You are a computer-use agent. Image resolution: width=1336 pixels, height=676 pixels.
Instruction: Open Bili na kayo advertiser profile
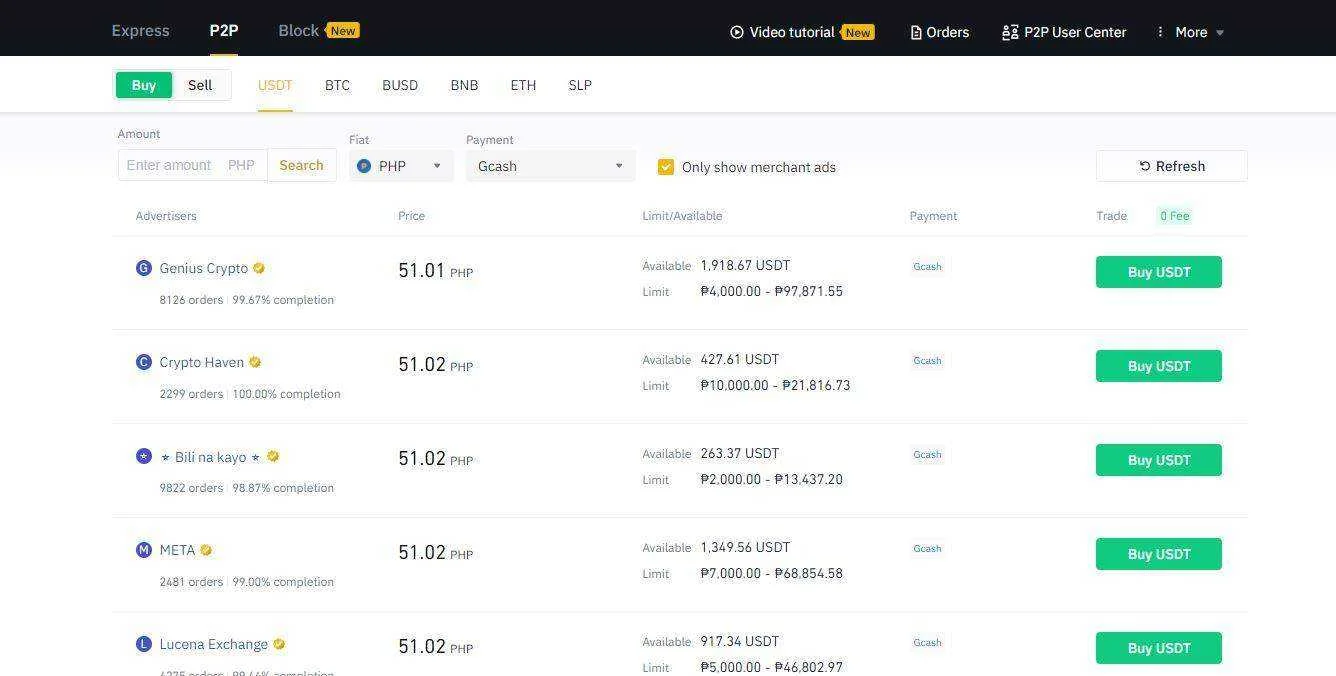(211, 457)
